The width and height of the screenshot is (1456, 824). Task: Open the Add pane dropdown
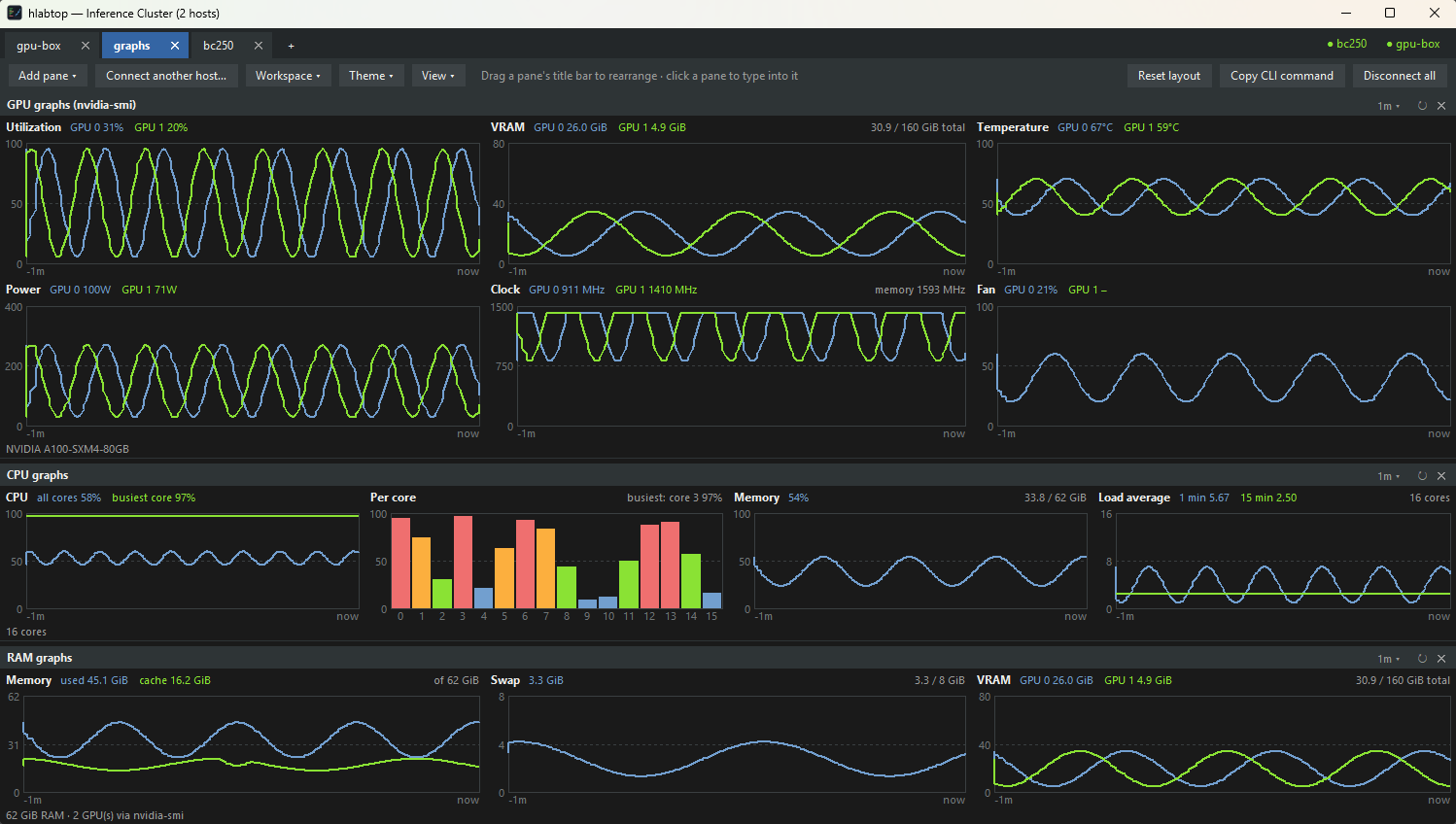point(48,76)
